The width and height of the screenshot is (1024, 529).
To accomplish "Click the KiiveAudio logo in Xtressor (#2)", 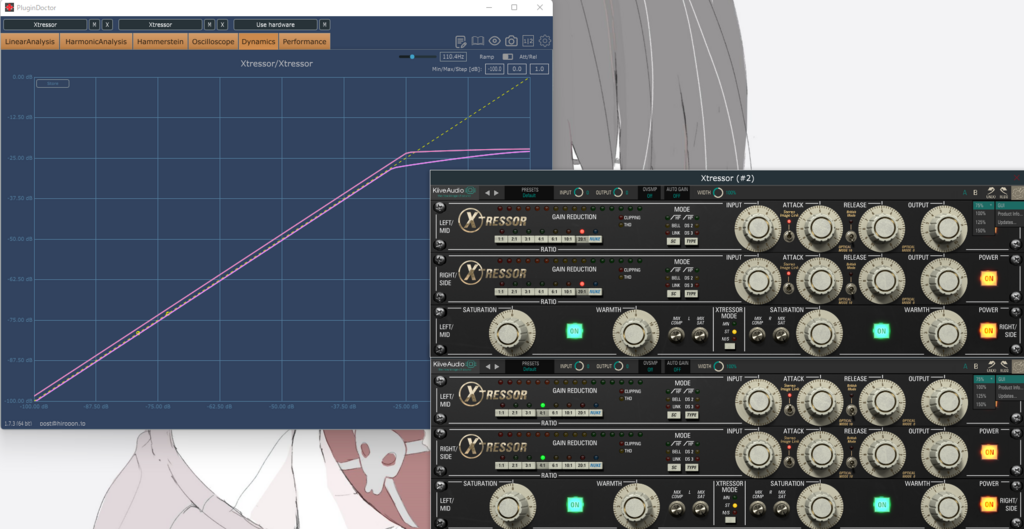I will (455, 191).
